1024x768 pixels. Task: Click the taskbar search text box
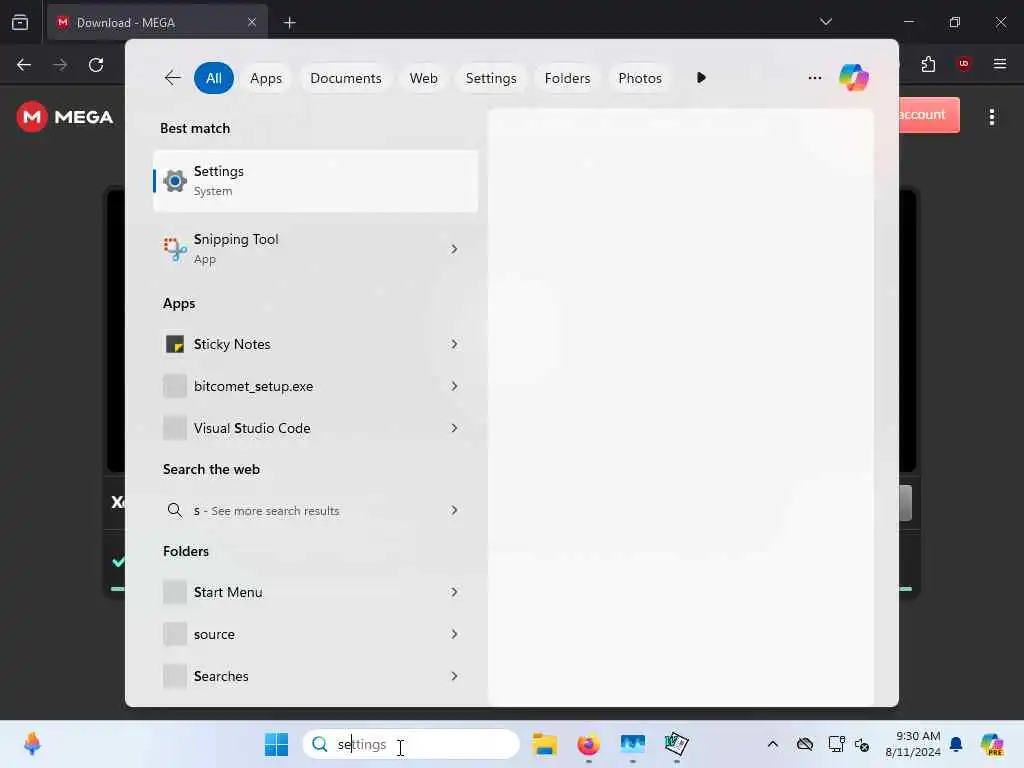tap(411, 744)
